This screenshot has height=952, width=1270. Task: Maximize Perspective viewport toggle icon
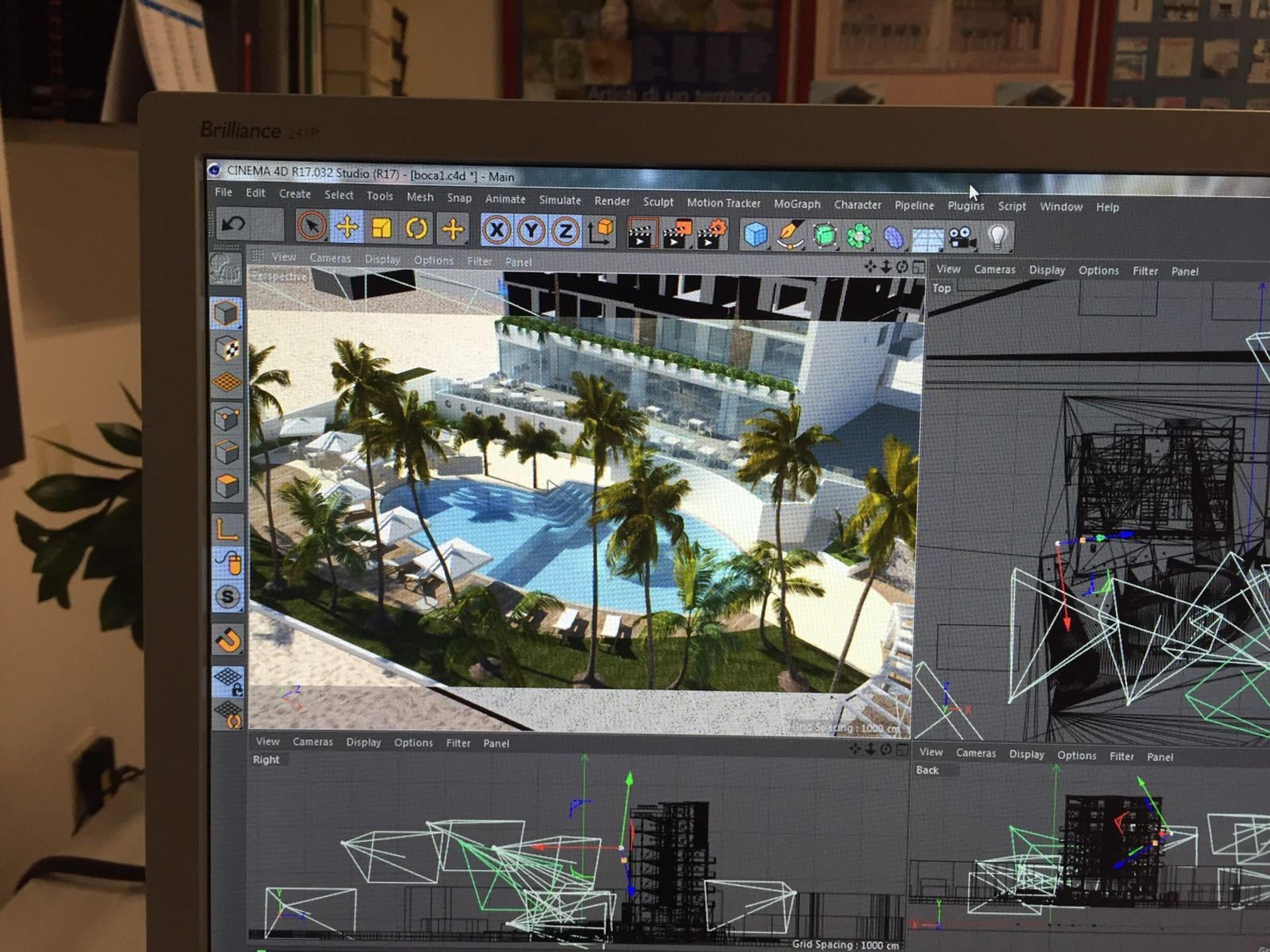click(919, 267)
